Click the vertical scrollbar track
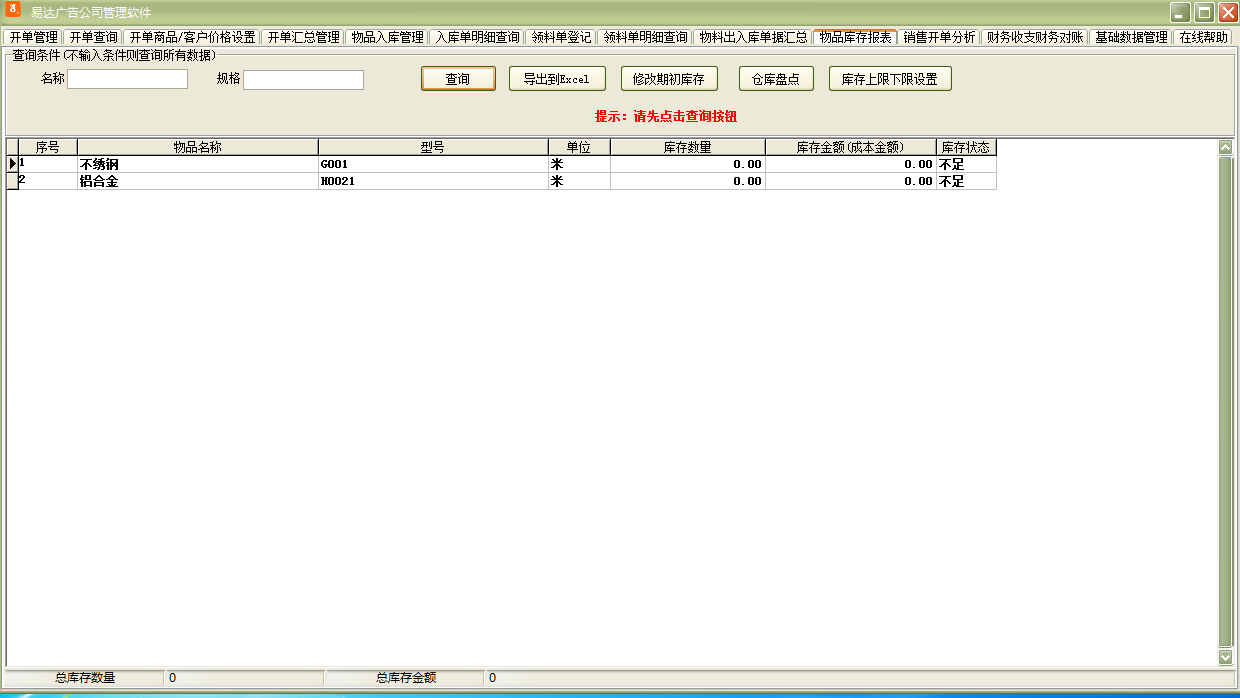Image resolution: width=1240 pixels, height=698 pixels. [x=1226, y=400]
